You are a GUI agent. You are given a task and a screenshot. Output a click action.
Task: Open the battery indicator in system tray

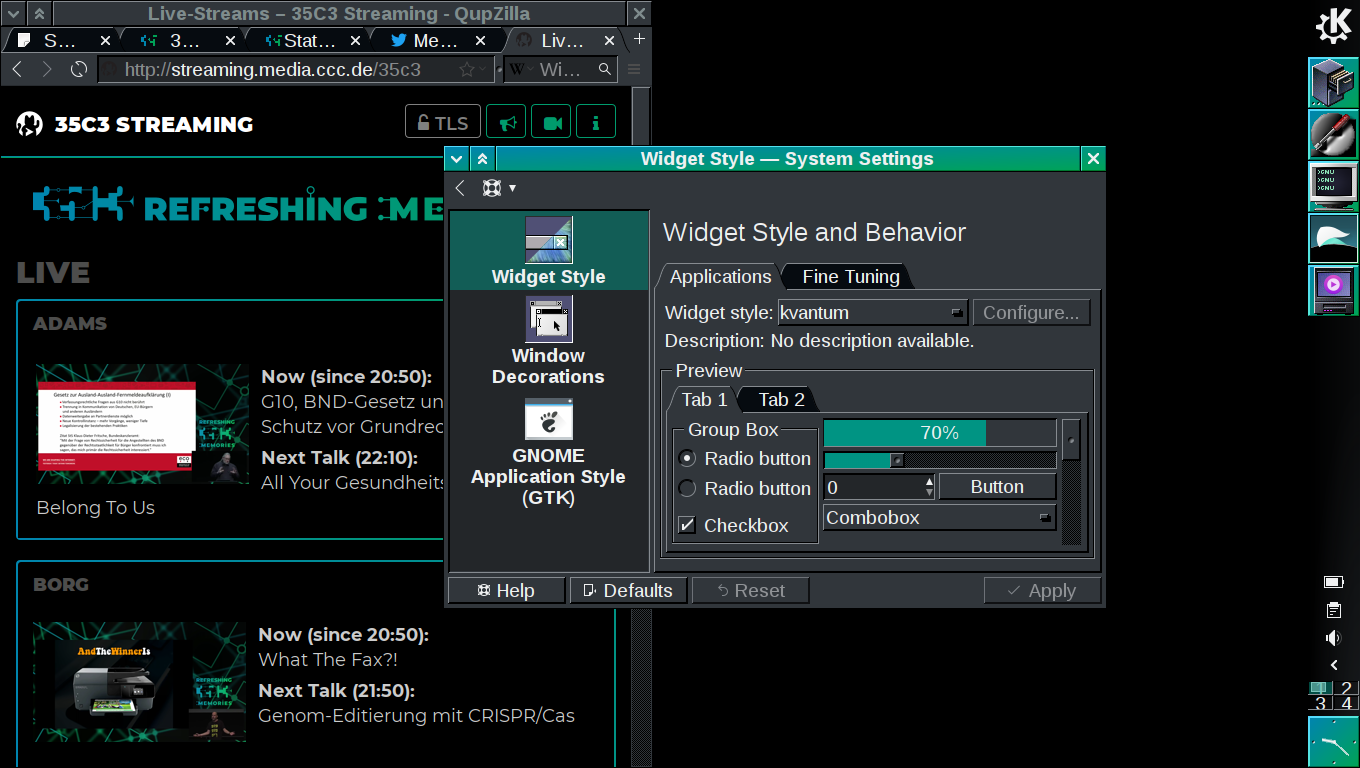pos(1334,582)
